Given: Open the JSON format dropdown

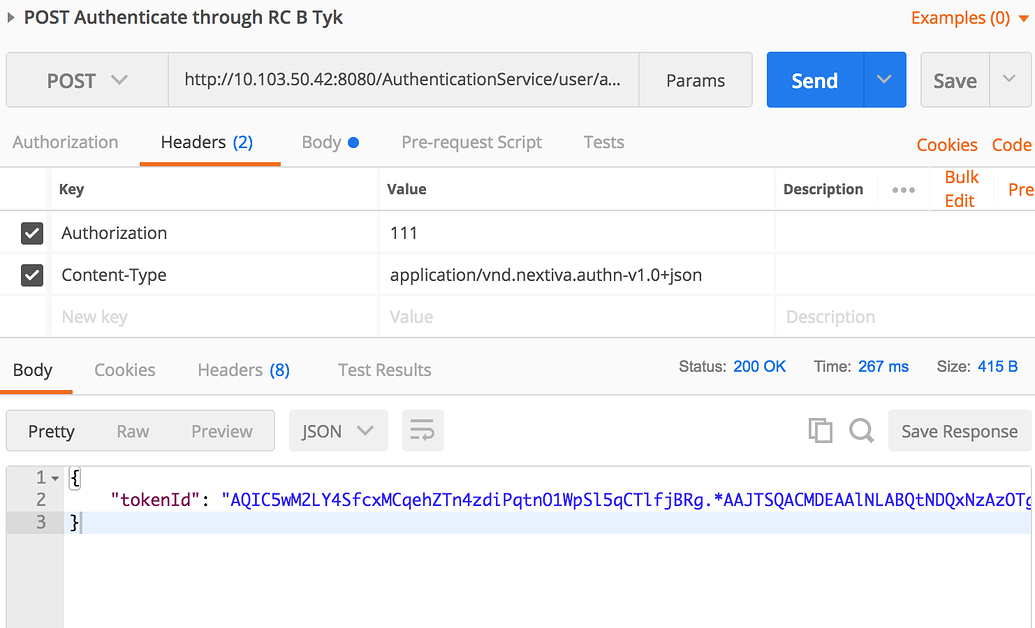Looking at the screenshot, I should (x=338, y=430).
